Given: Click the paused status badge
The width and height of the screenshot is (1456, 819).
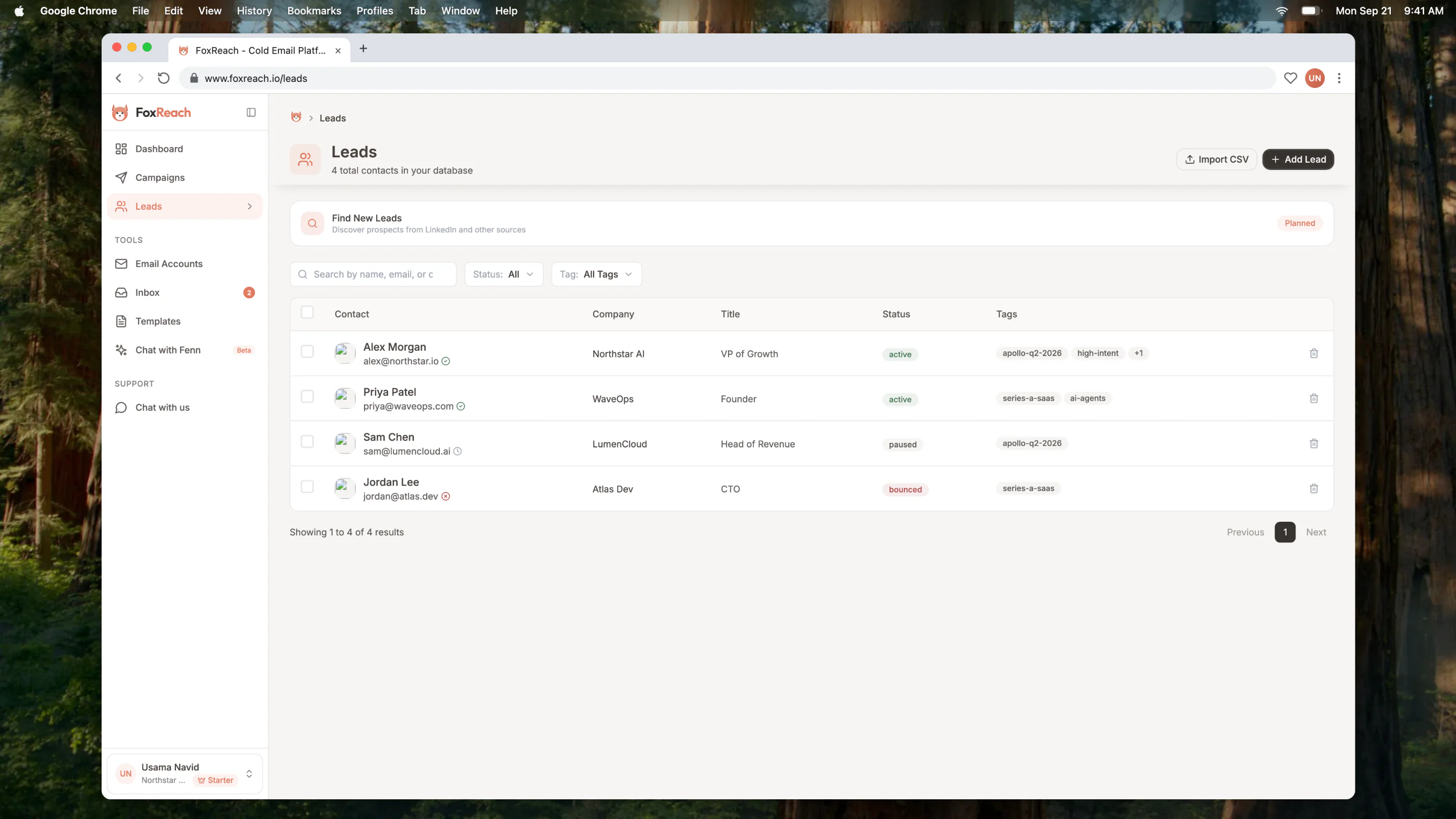Looking at the screenshot, I should (902, 444).
